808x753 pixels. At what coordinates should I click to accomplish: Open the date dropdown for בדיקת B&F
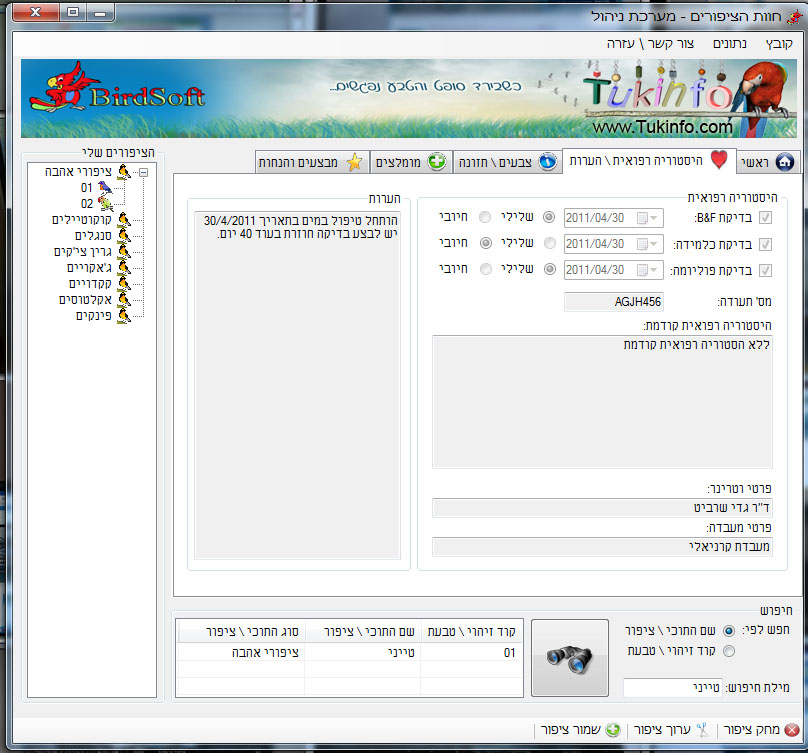(654, 218)
